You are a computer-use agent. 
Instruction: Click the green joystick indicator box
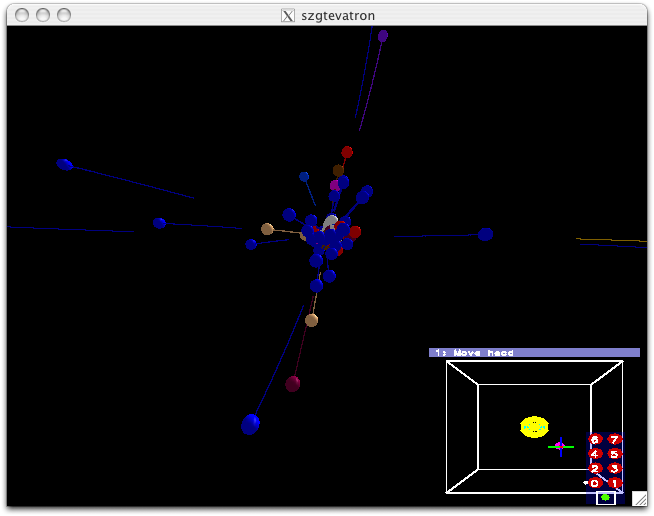(x=605, y=497)
